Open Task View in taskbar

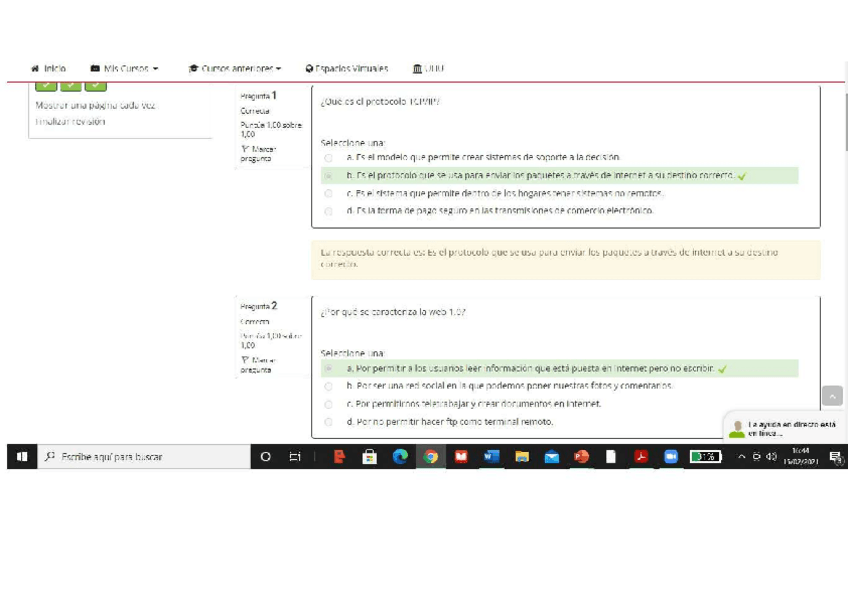pos(295,457)
